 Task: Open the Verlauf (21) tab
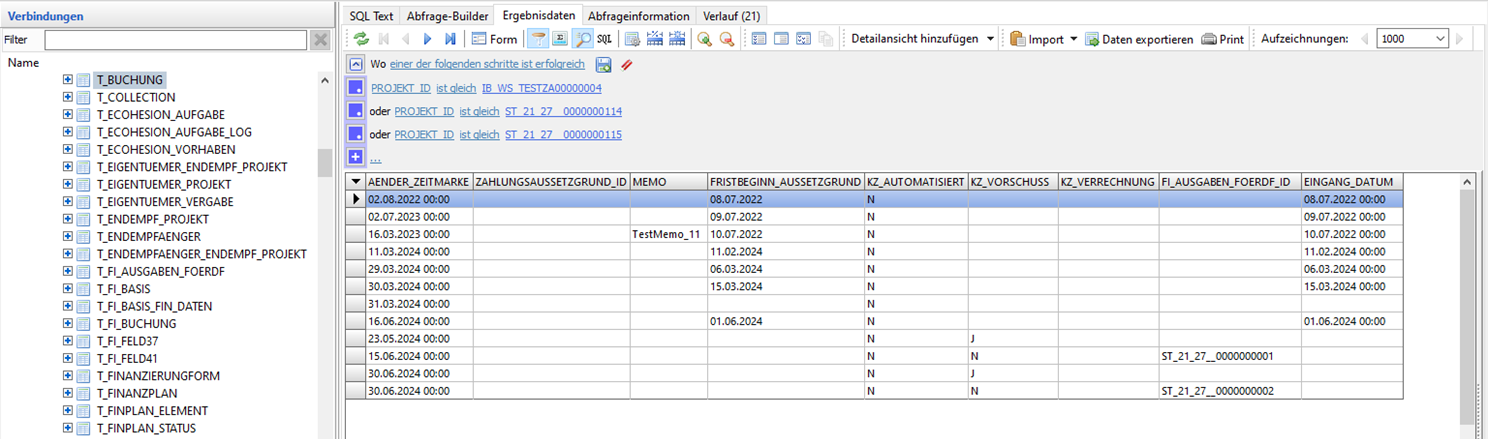pos(731,16)
